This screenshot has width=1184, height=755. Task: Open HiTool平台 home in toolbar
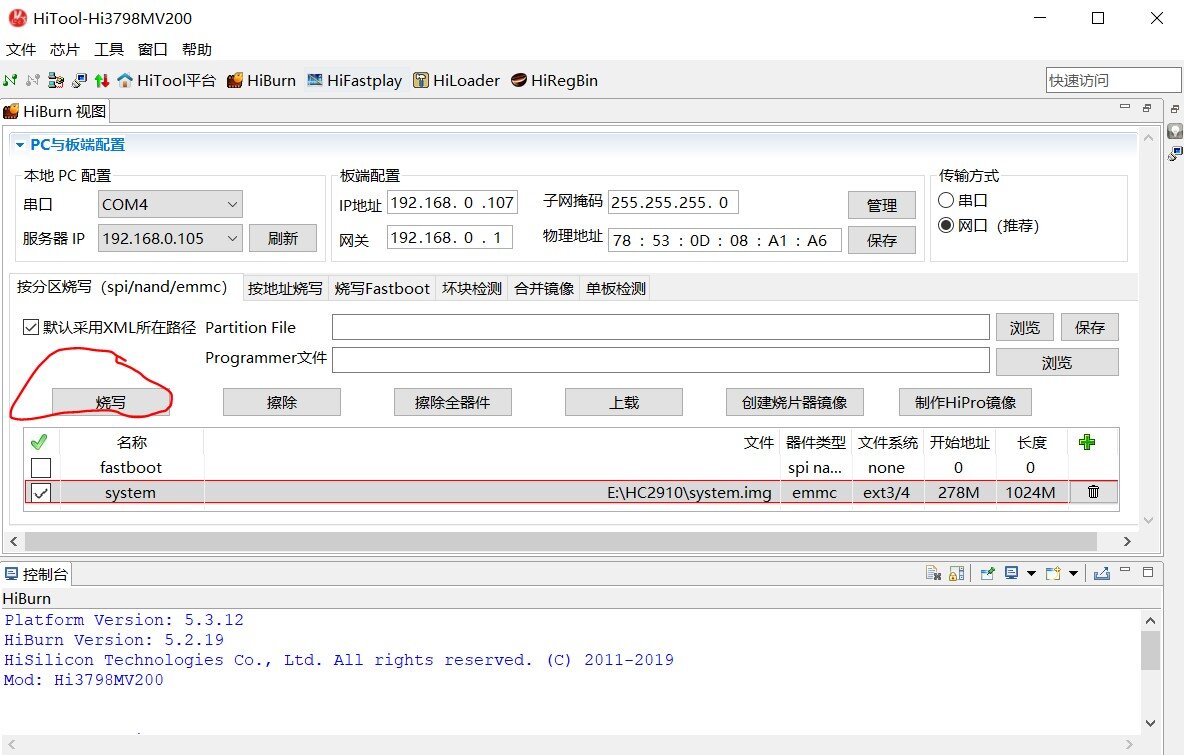coord(167,80)
